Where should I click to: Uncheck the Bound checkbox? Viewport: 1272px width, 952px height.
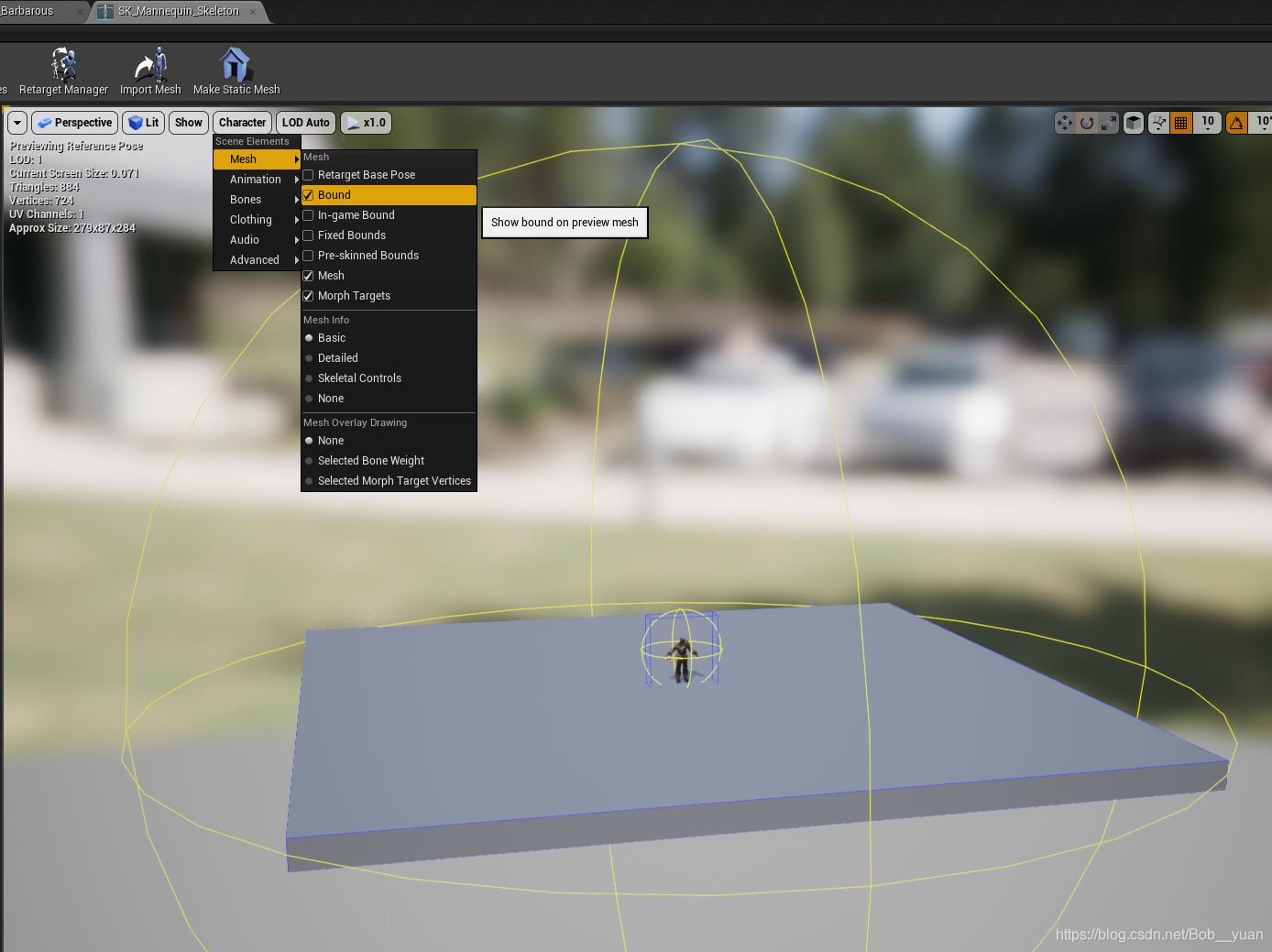pos(309,195)
